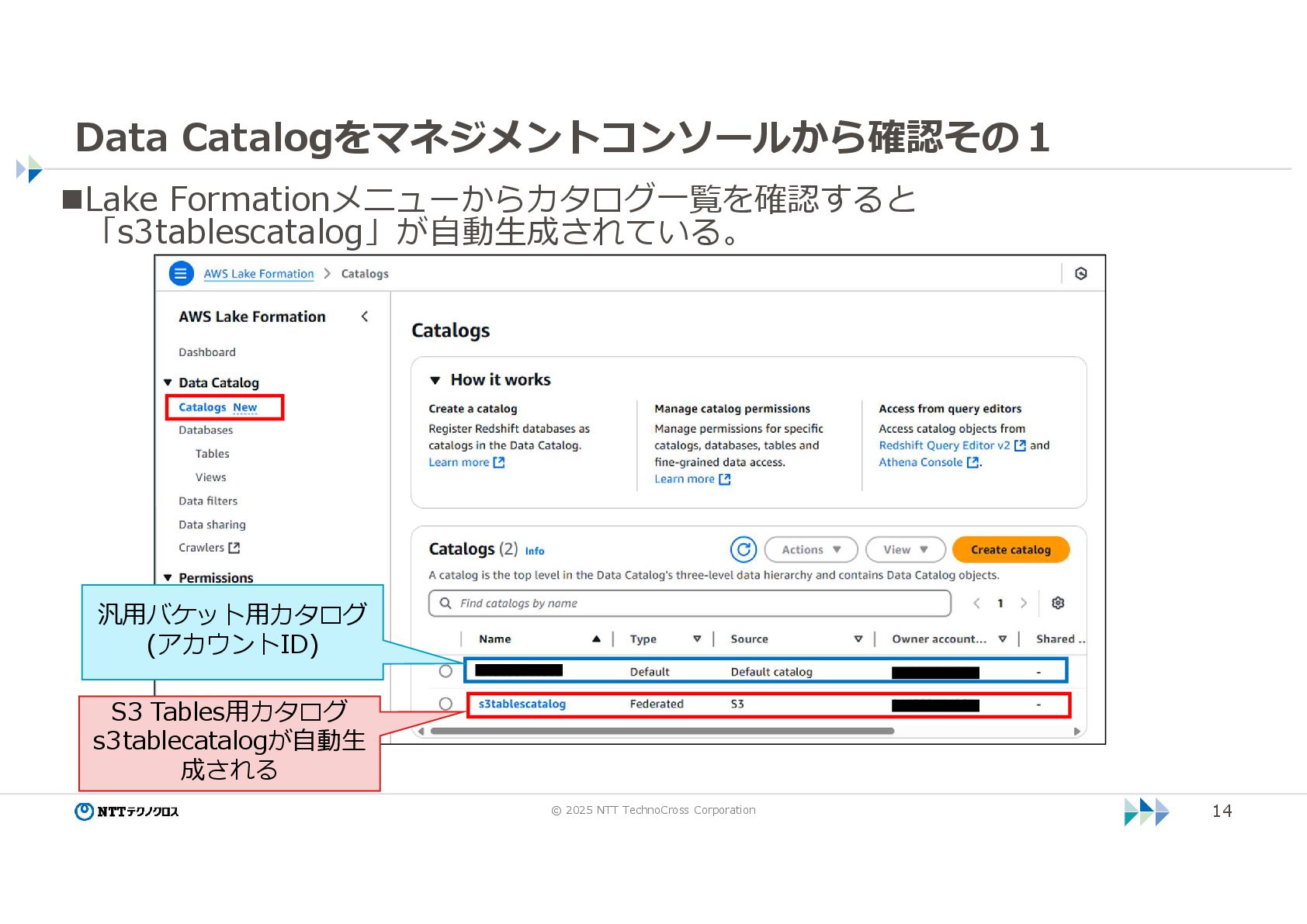Open the navigation hamburger menu icon

[181, 273]
